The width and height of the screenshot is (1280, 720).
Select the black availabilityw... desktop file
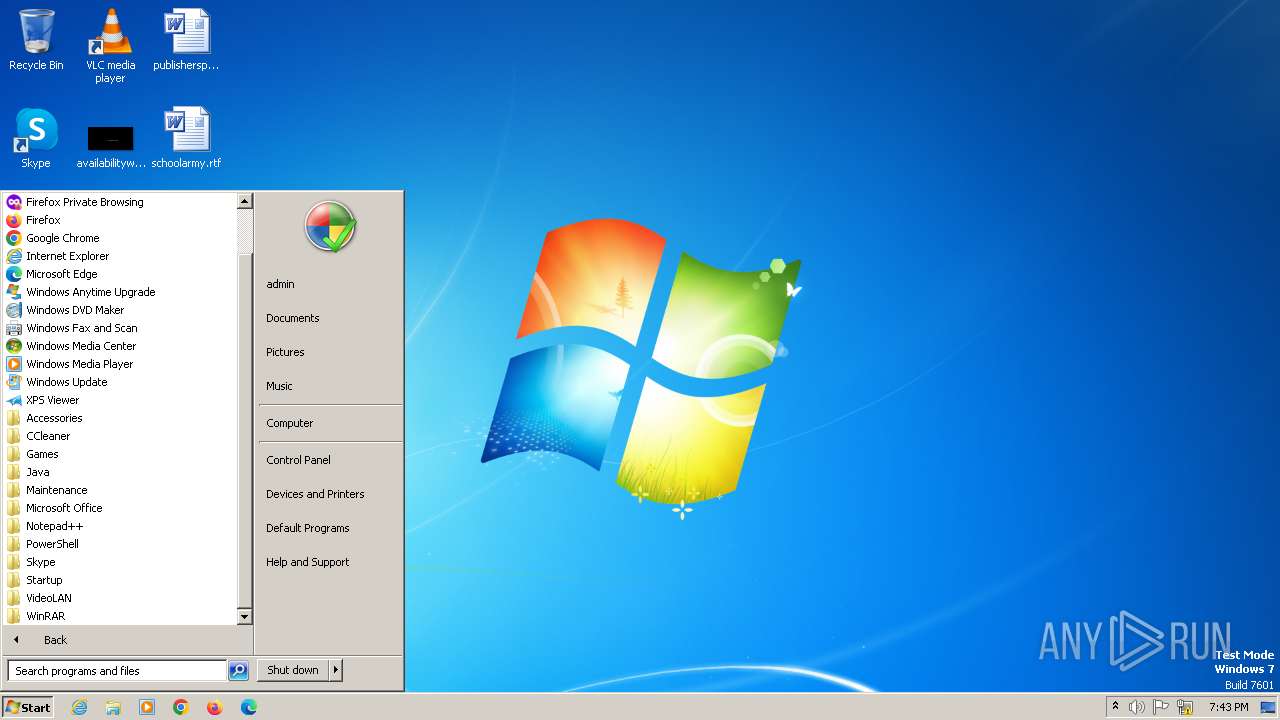110,146
